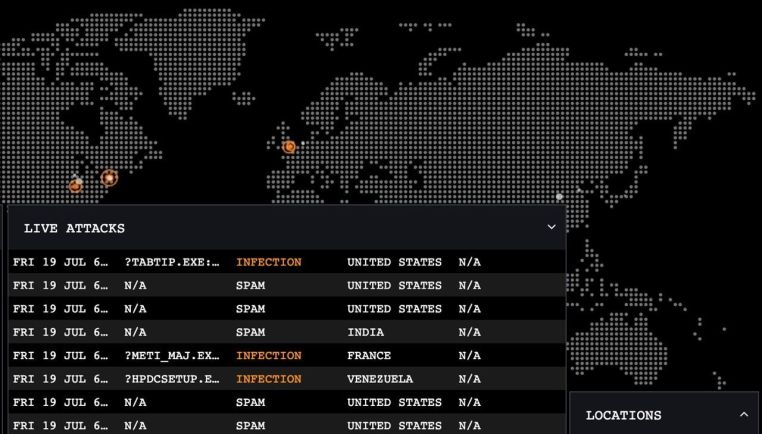Viewport: 762px width, 434px height.
Task: Select the orange marker on the eastern United States
Action: [x=109, y=178]
